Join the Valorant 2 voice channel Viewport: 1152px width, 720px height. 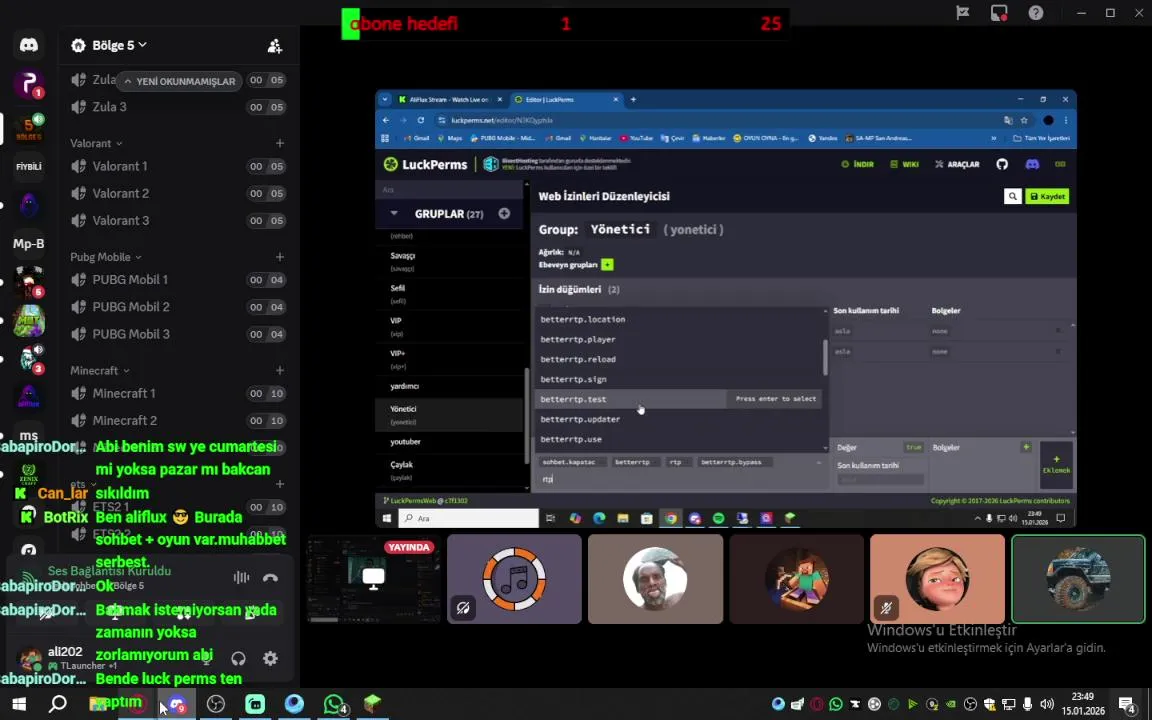(178, 193)
